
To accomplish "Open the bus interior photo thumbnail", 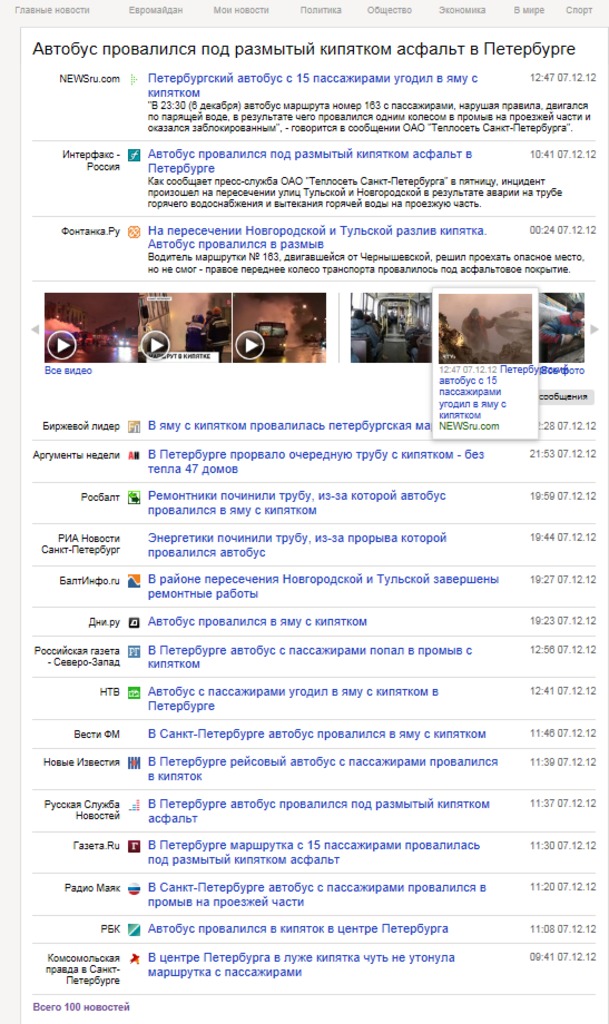I will pyautogui.click(x=390, y=328).
